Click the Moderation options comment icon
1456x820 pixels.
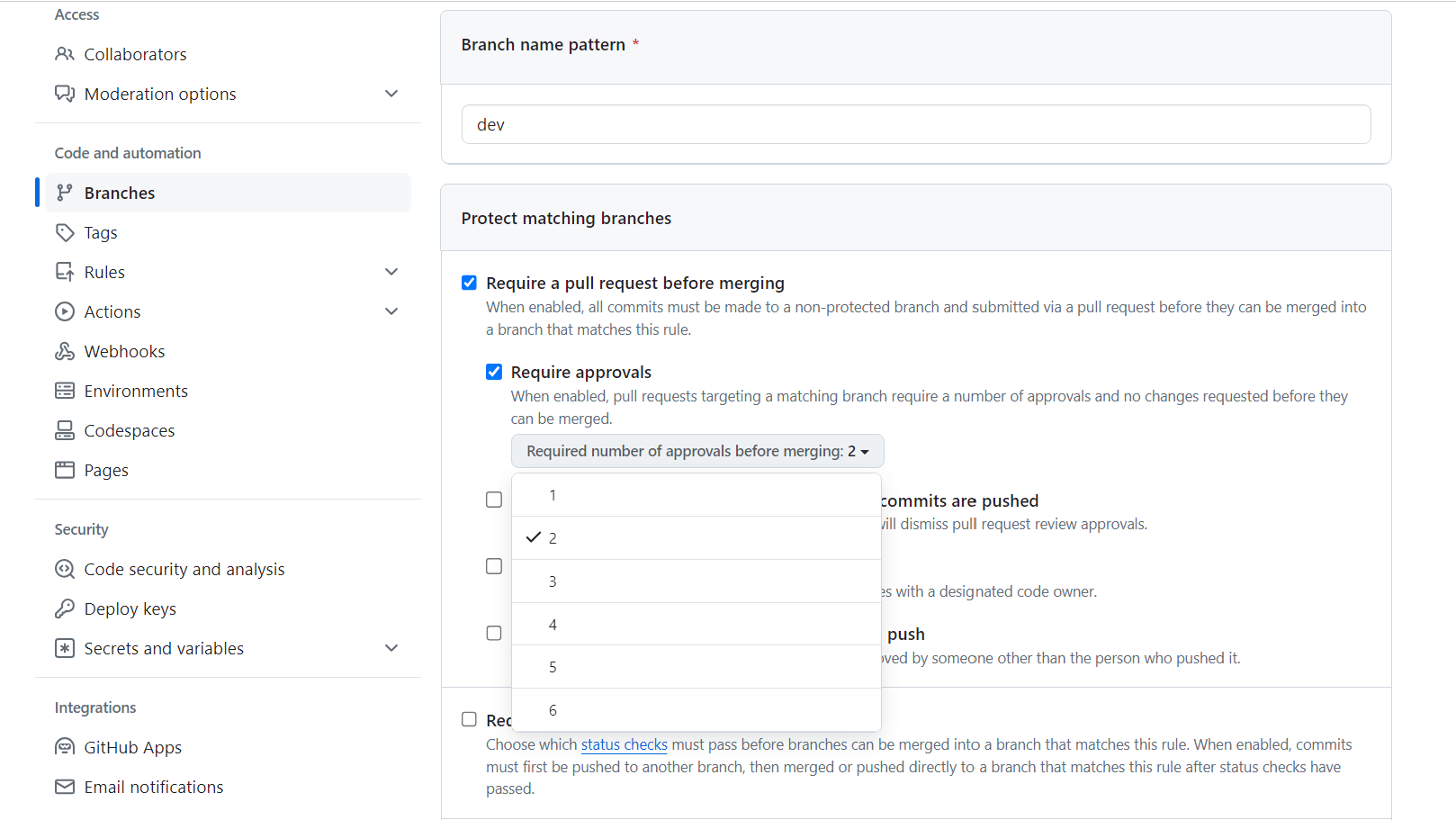pos(65,94)
